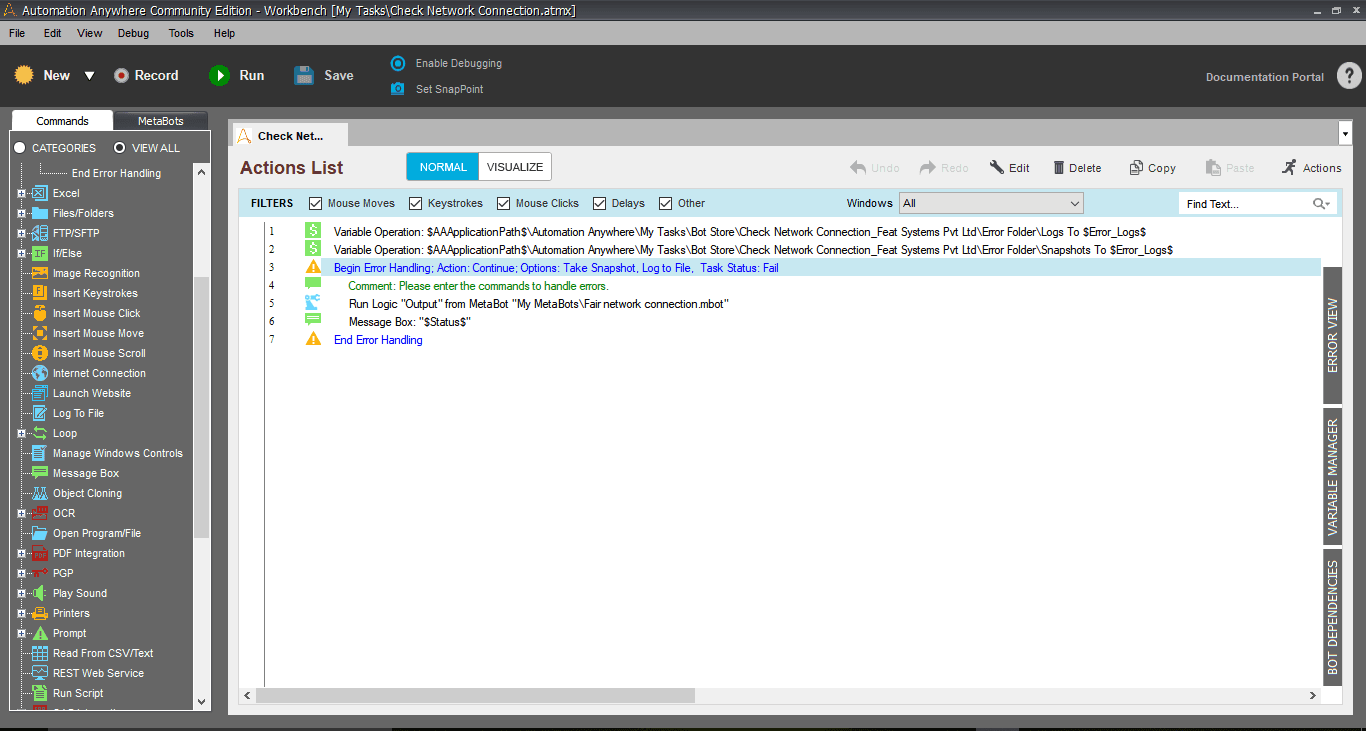Screen dimensions: 1366x731
Task: Open the Documentation Portal link
Action: [x=1264, y=77]
